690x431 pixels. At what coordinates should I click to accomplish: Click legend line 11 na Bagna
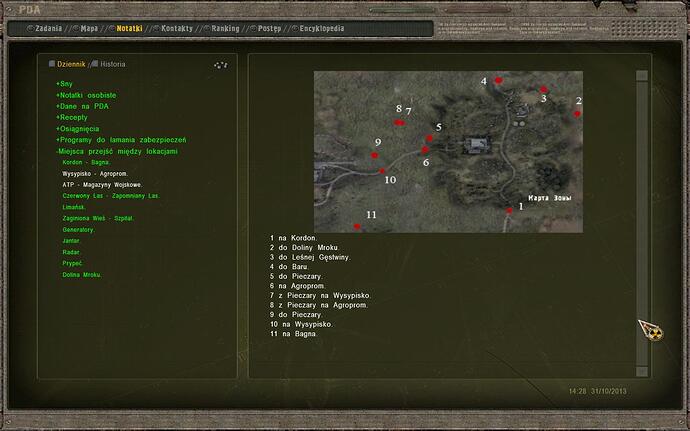click(x=293, y=334)
